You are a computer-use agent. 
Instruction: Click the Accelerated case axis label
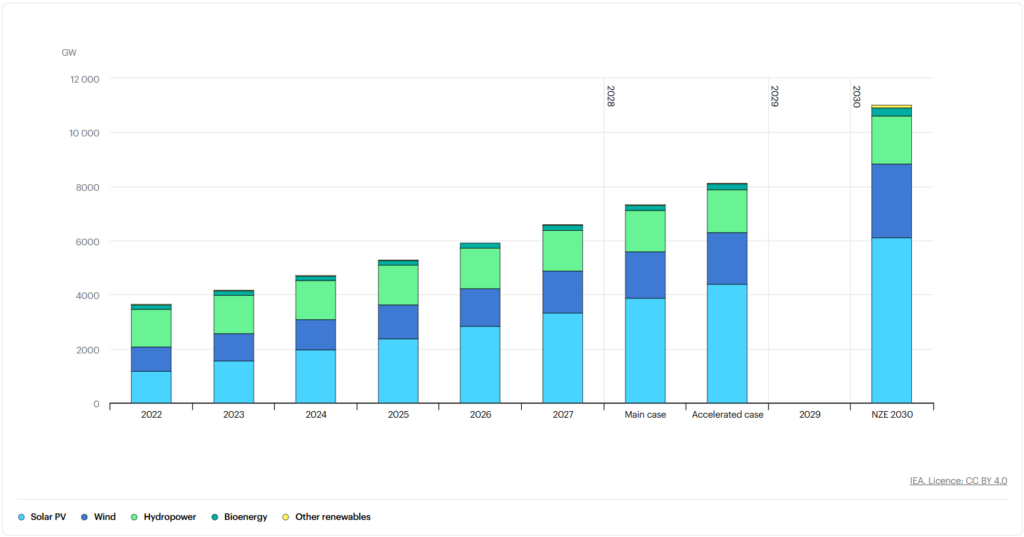coord(727,414)
